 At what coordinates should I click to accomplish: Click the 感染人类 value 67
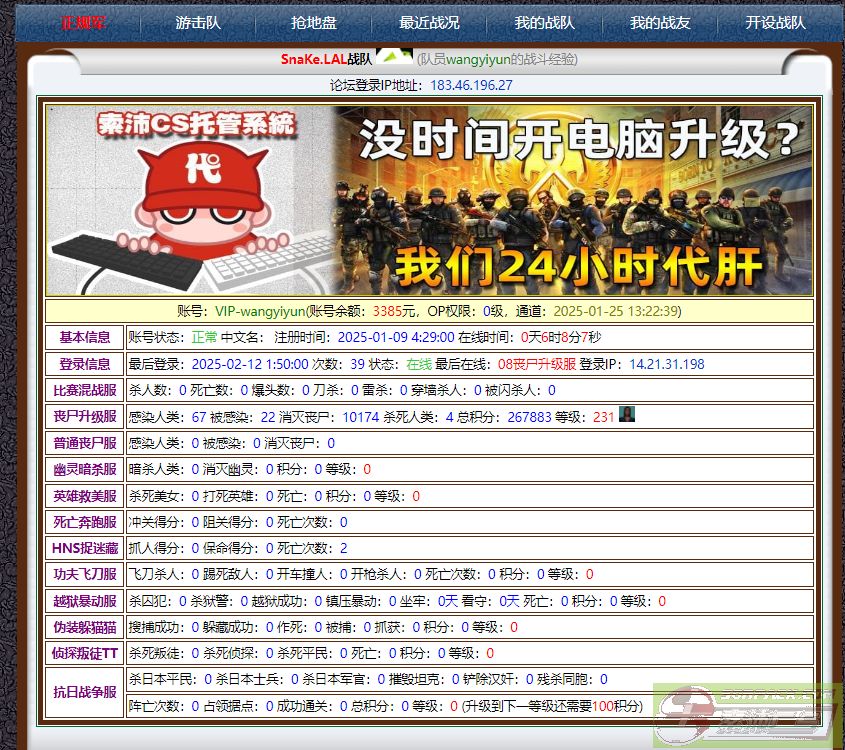(199, 417)
